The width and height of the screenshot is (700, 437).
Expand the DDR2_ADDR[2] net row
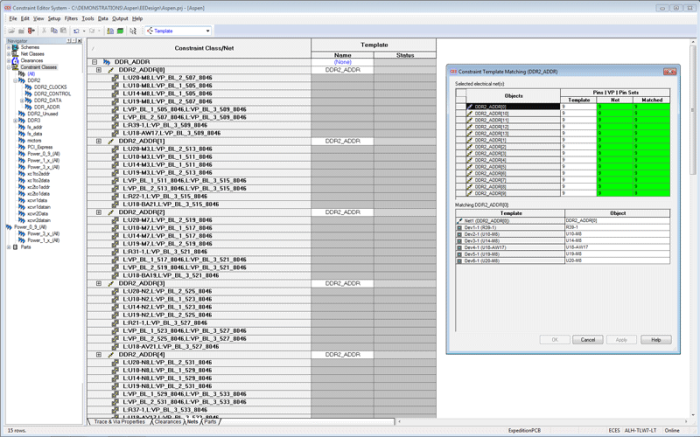pos(98,212)
